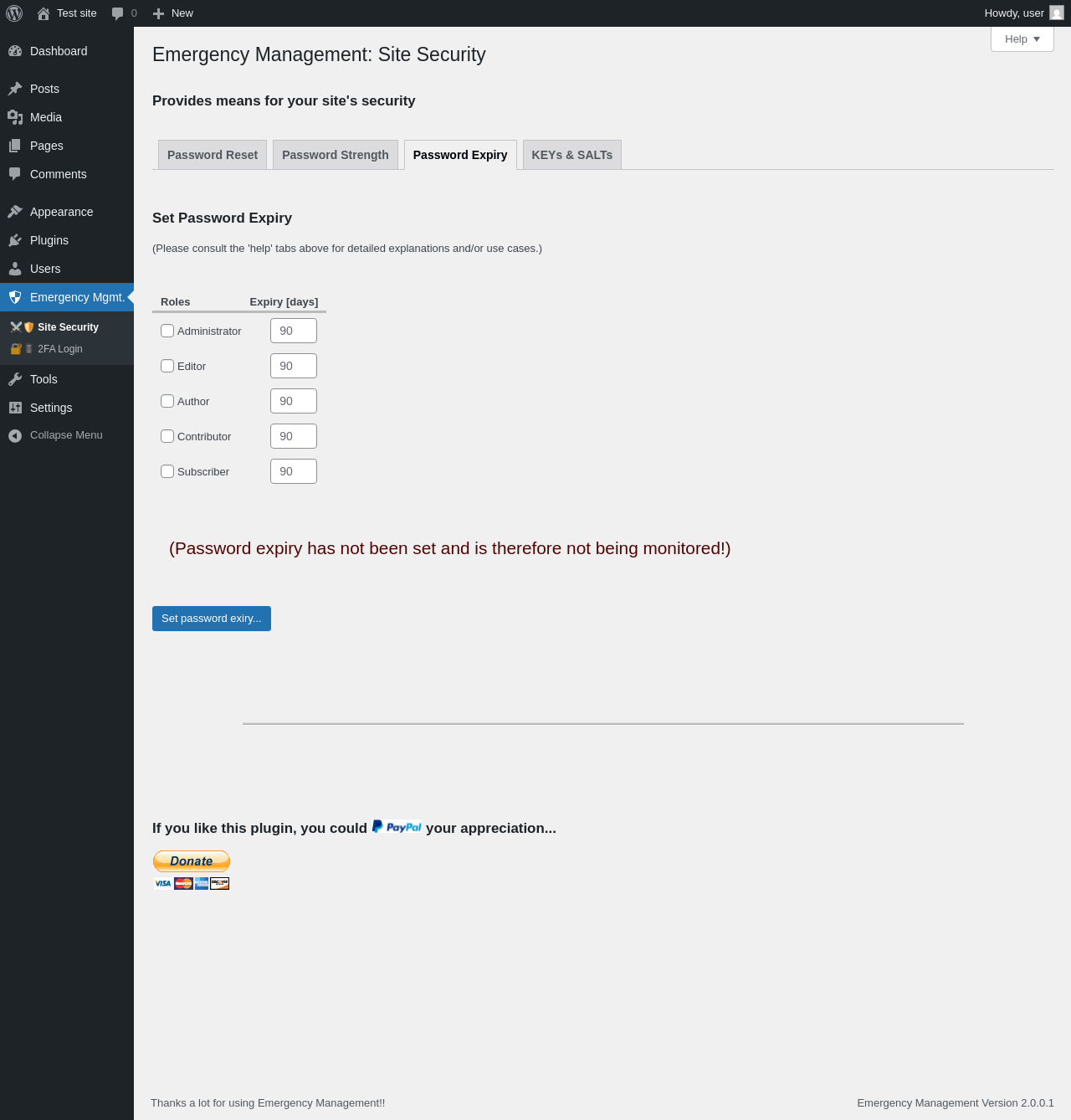1071x1120 pixels.
Task: Tick the Author role checkbox
Action: (x=167, y=401)
